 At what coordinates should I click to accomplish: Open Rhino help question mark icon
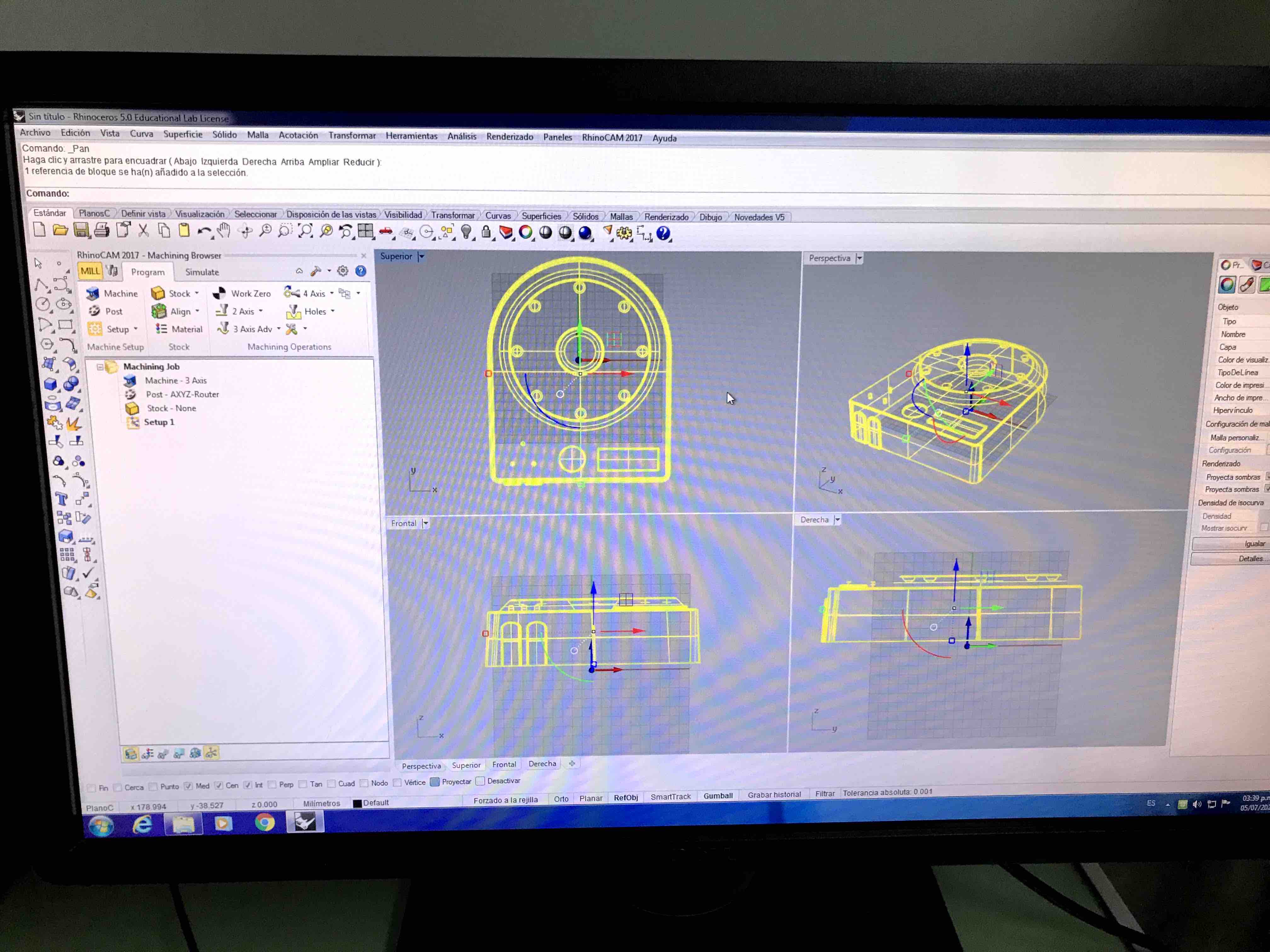tap(663, 234)
